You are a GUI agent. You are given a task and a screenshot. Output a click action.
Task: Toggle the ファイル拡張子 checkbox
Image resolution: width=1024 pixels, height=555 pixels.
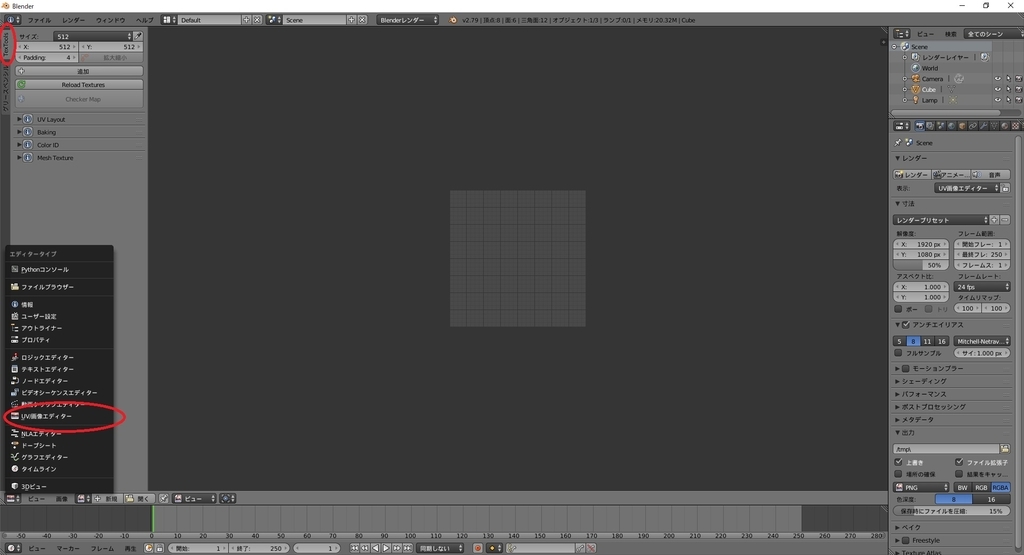[x=959, y=462]
